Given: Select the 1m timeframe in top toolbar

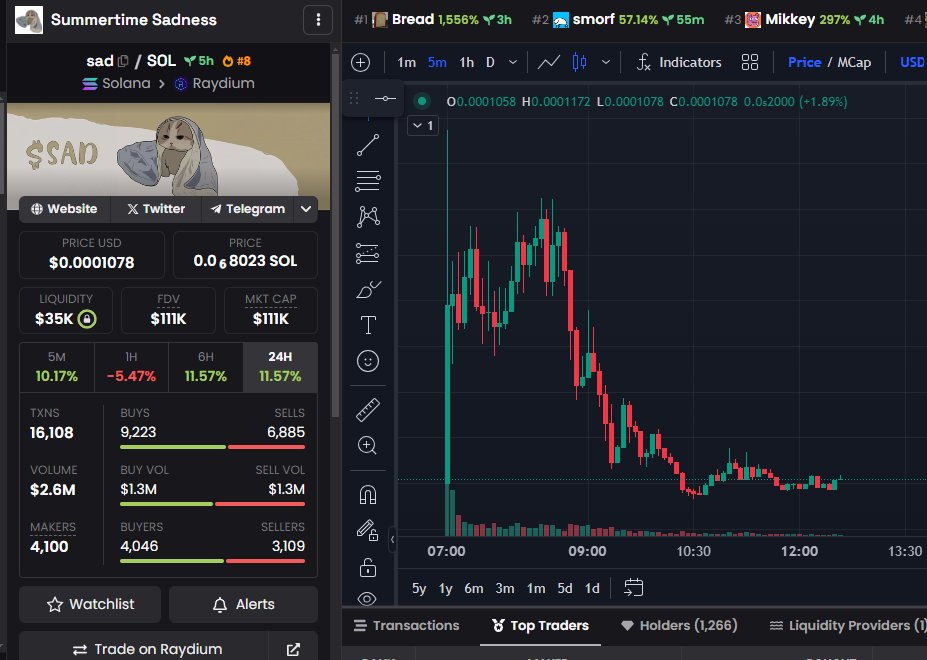Looking at the screenshot, I should click(x=406, y=62).
